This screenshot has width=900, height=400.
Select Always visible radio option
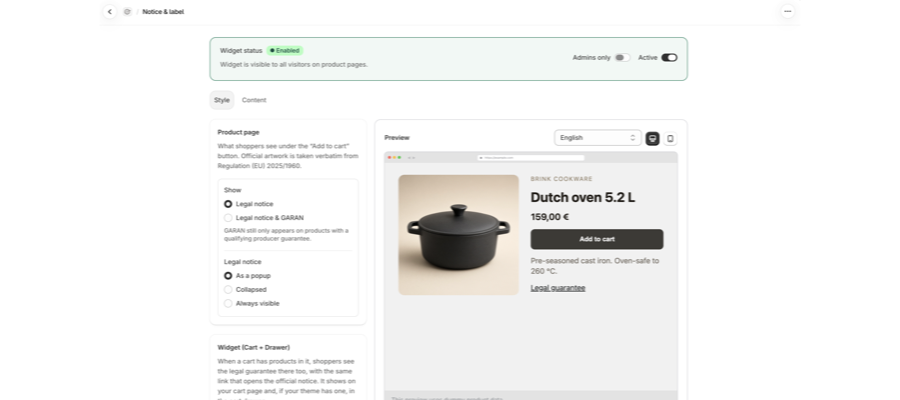[x=228, y=303]
